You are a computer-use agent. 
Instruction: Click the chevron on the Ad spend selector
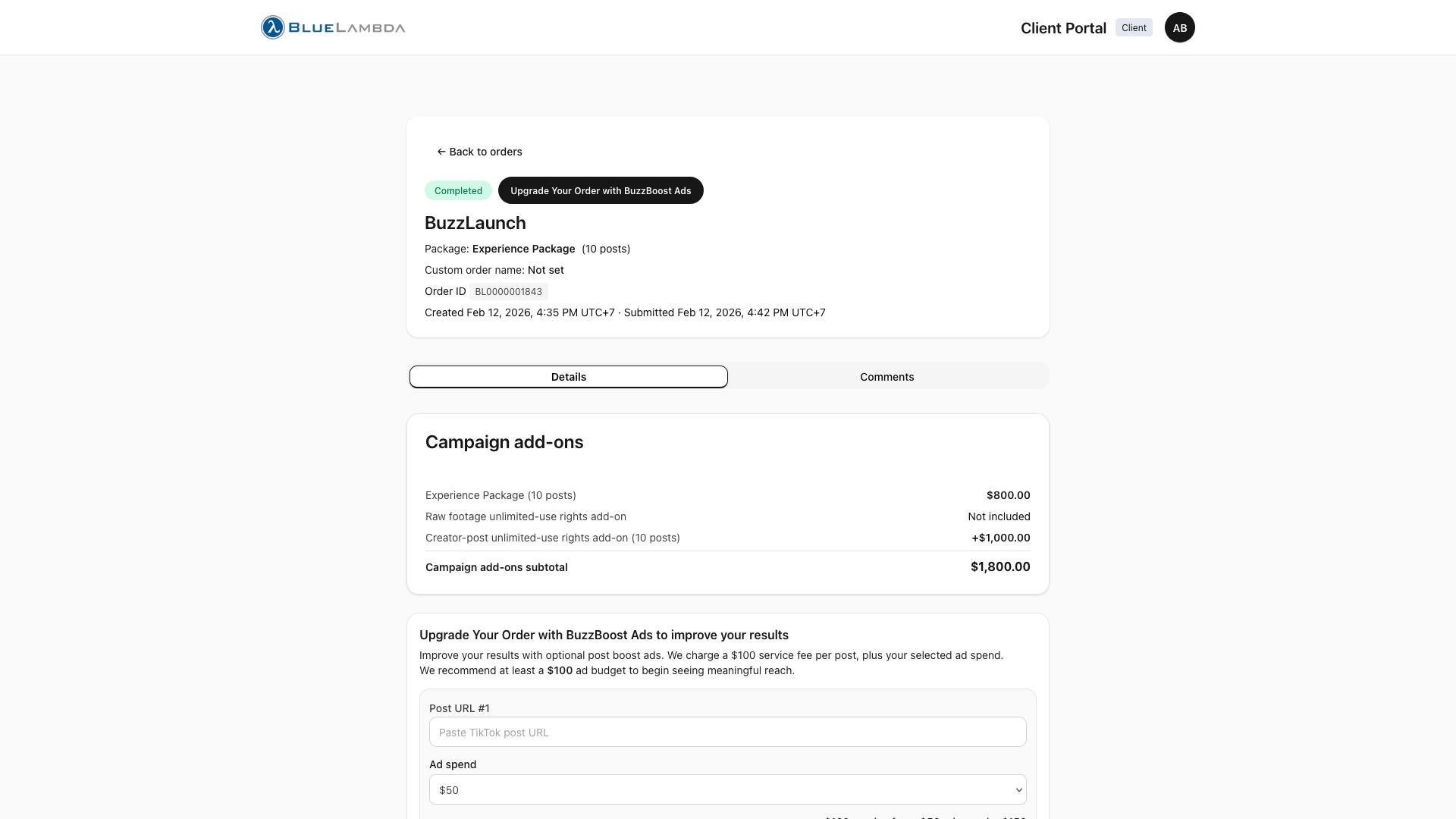pos(1018,789)
